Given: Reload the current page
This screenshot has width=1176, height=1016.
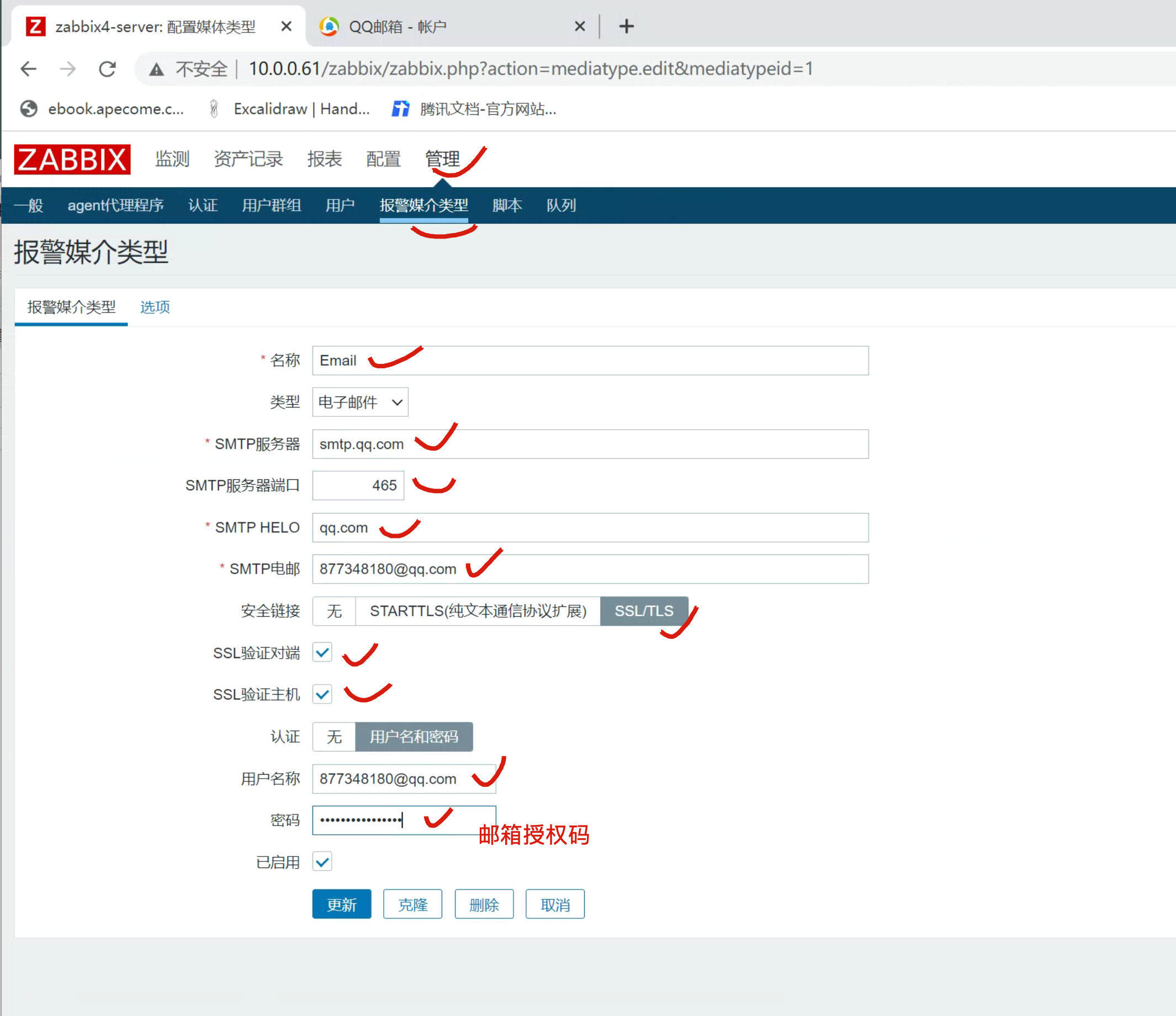Looking at the screenshot, I should [107, 69].
